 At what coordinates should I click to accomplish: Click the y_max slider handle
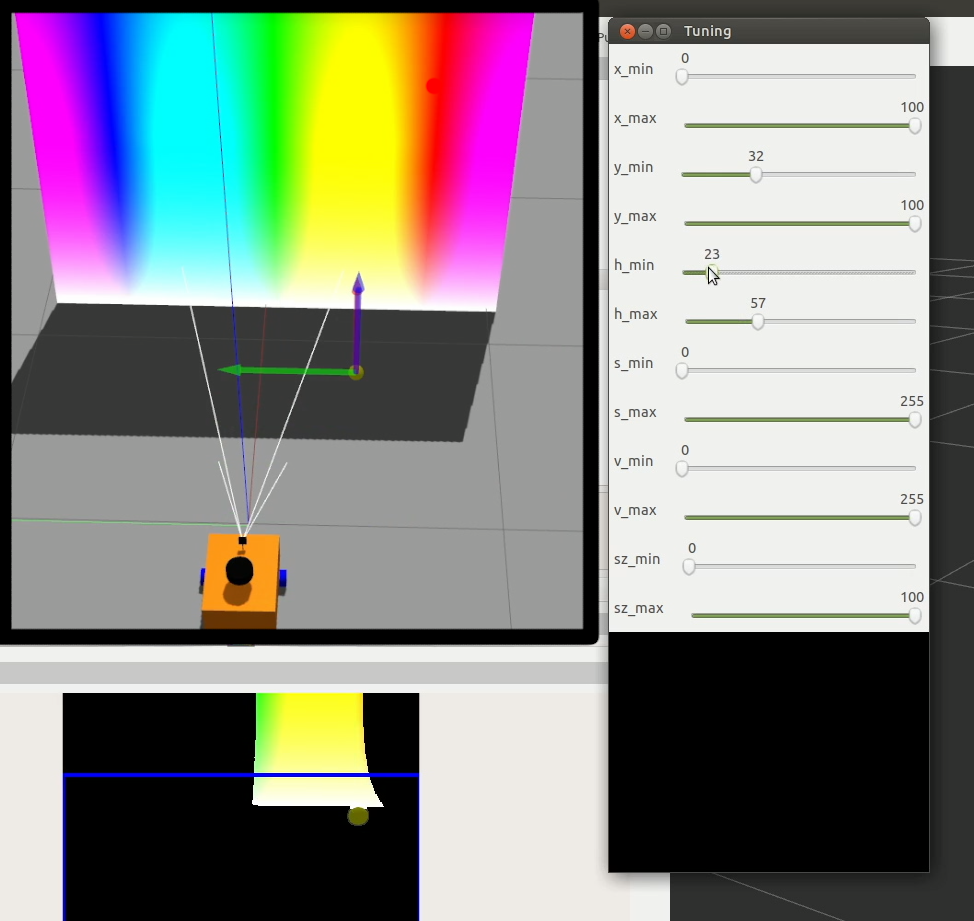914,224
